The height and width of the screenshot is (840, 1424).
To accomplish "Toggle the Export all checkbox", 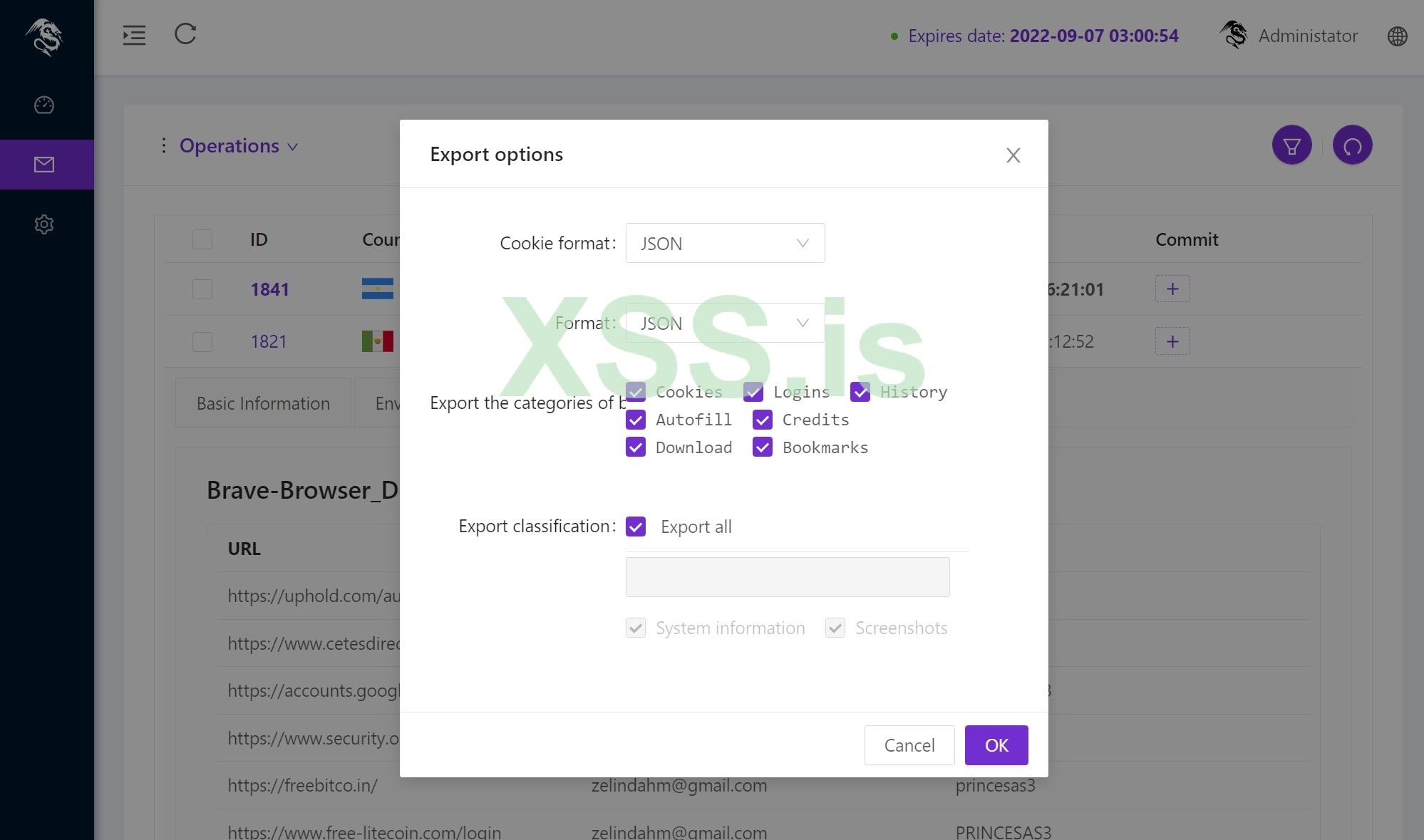I will pyautogui.click(x=636, y=527).
